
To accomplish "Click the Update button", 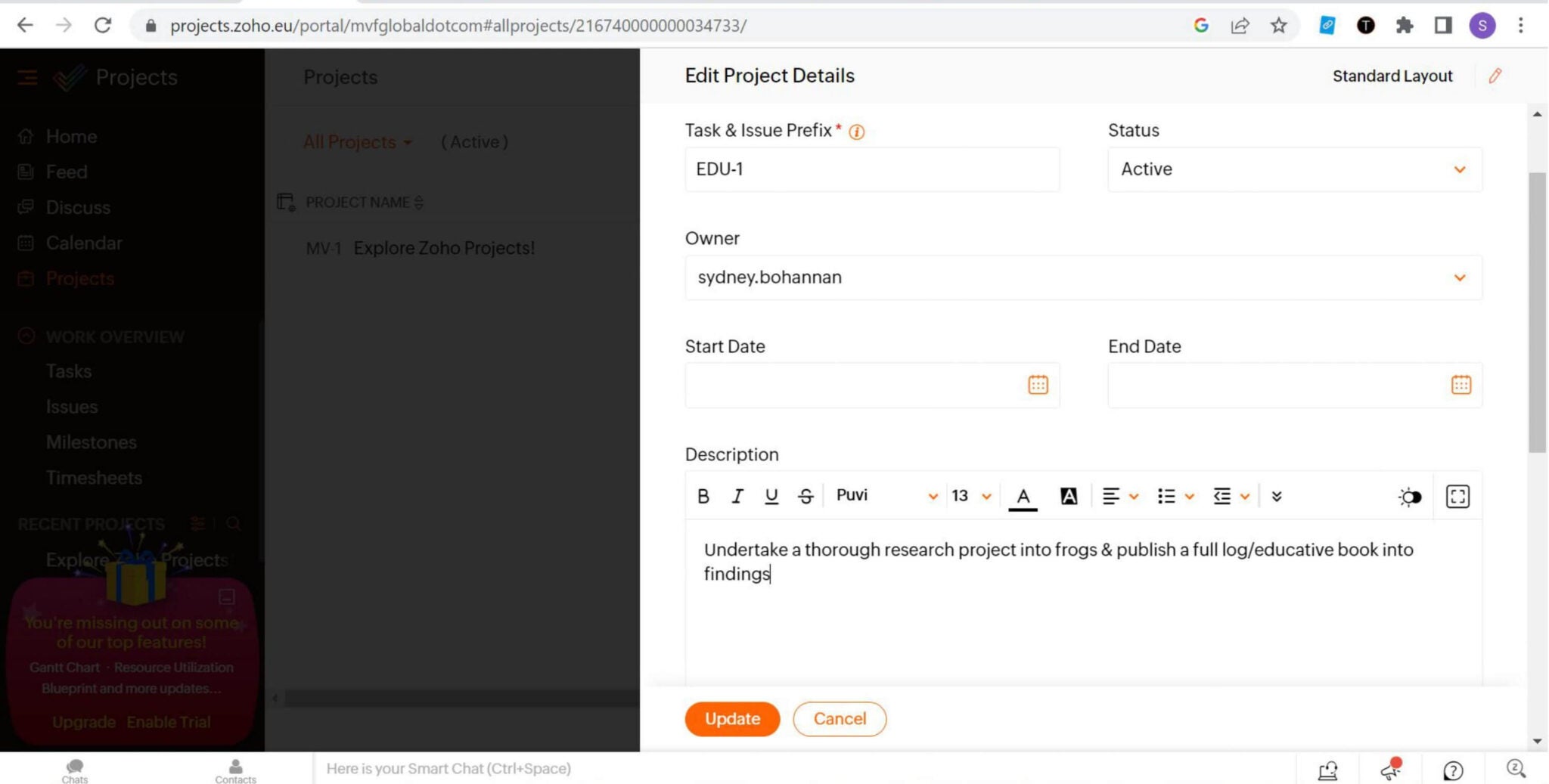I will point(731,719).
